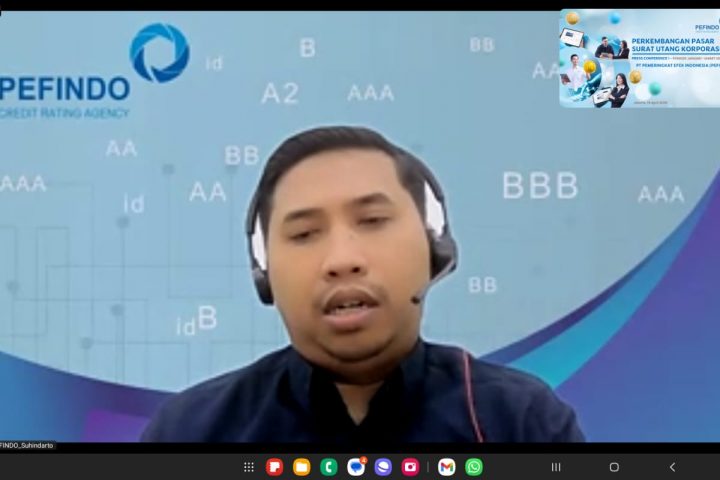Open the green Phone app icon
This screenshot has height=480, width=720.
click(329, 467)
